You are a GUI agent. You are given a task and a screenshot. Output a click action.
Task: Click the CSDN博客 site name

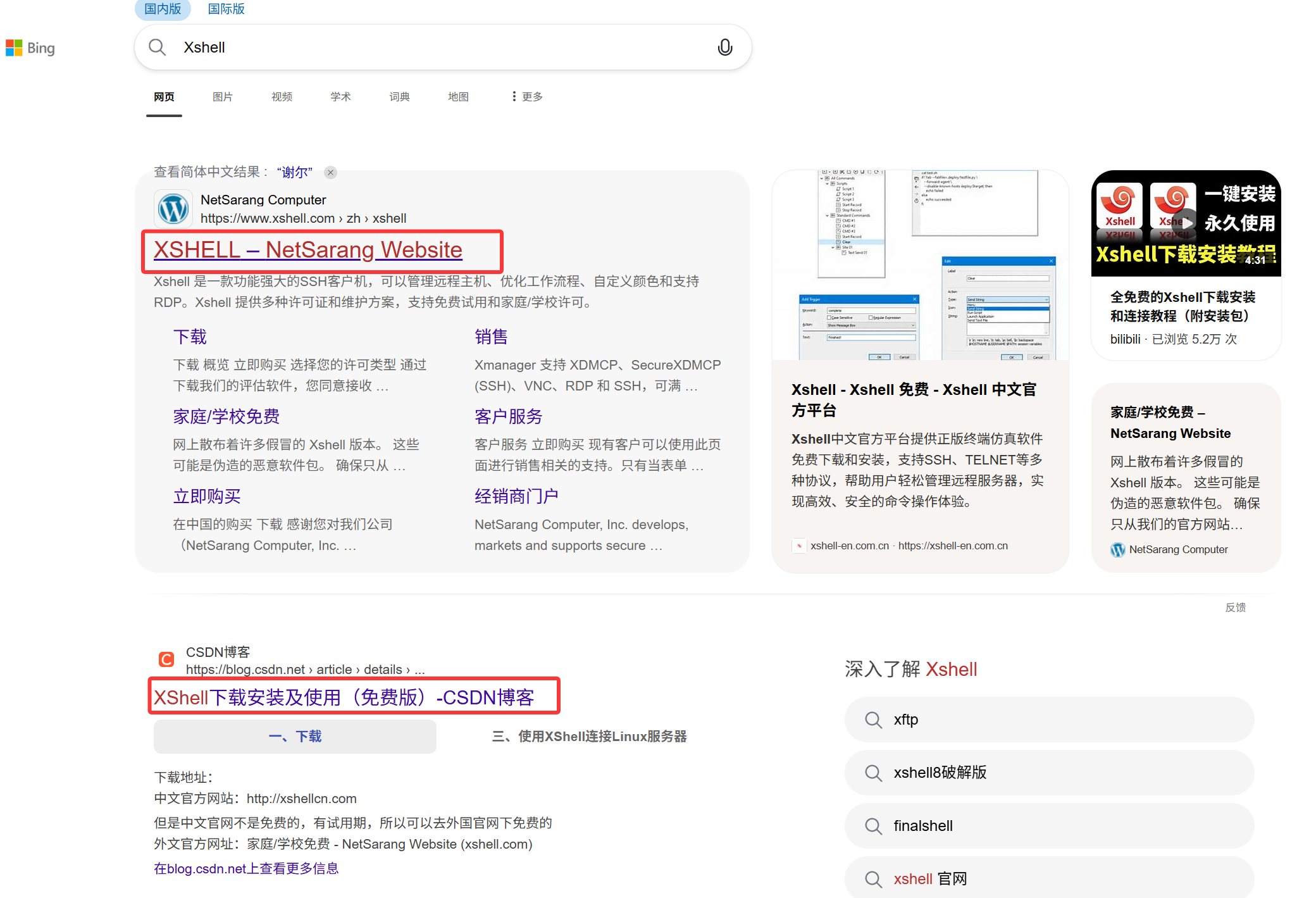coord(218,652)
